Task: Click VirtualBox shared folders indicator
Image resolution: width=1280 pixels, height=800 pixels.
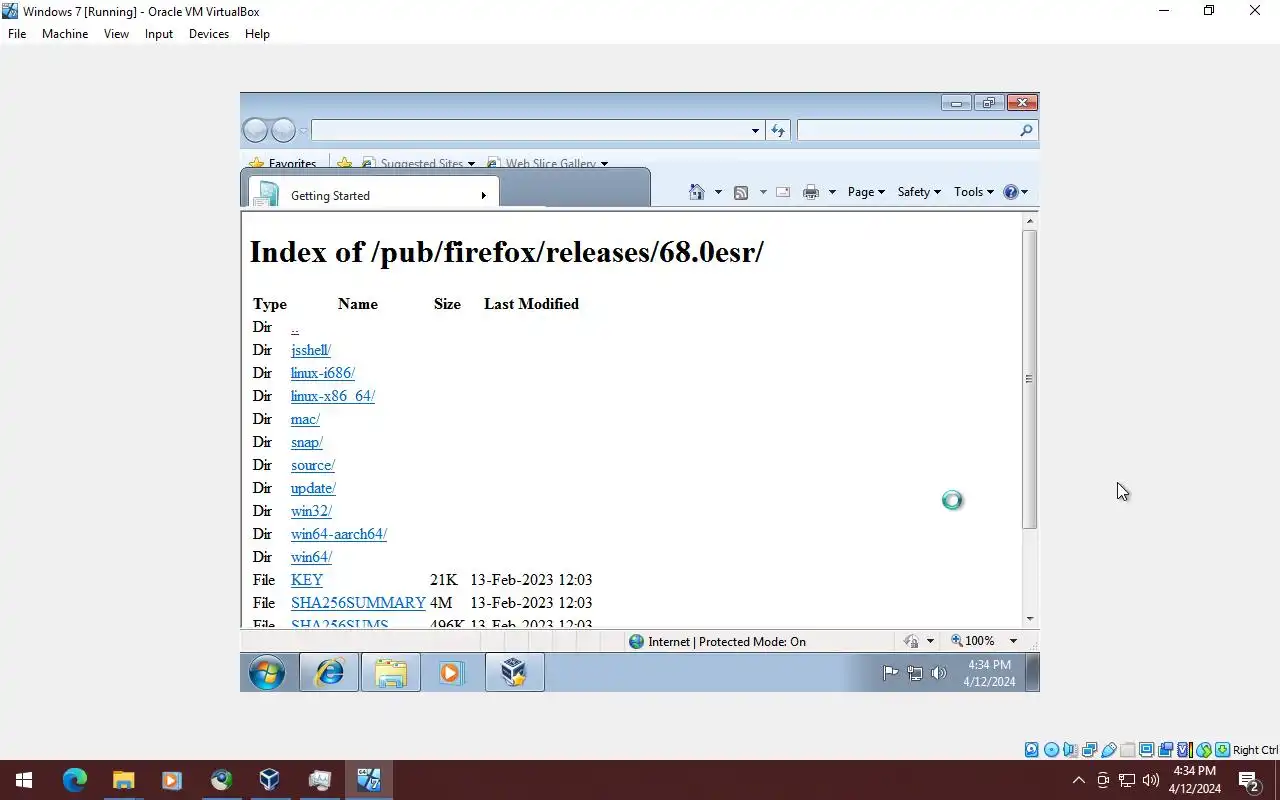Action: [1128, 750]
